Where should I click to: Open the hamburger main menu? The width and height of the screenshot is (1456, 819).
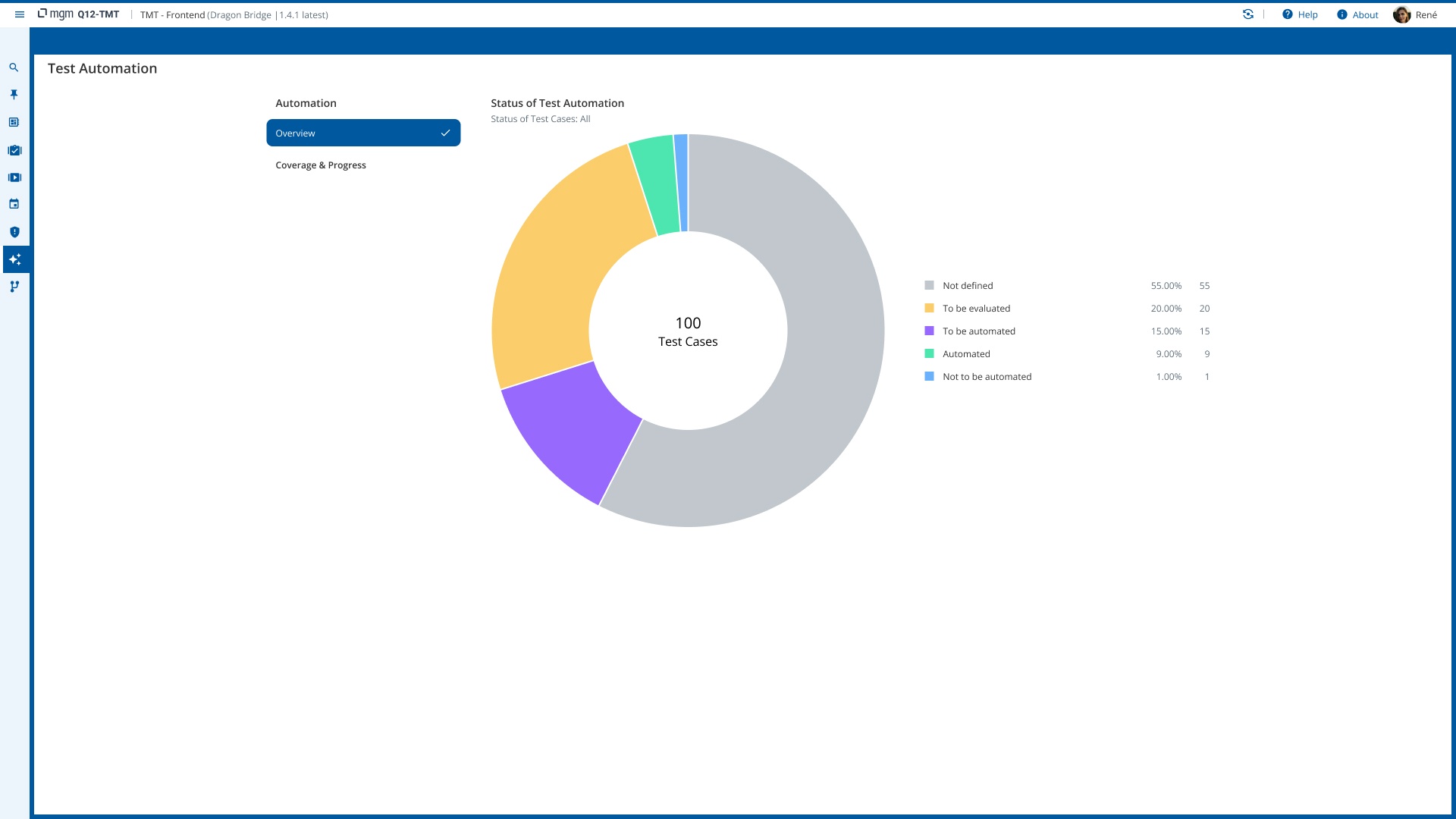point(20,14)
